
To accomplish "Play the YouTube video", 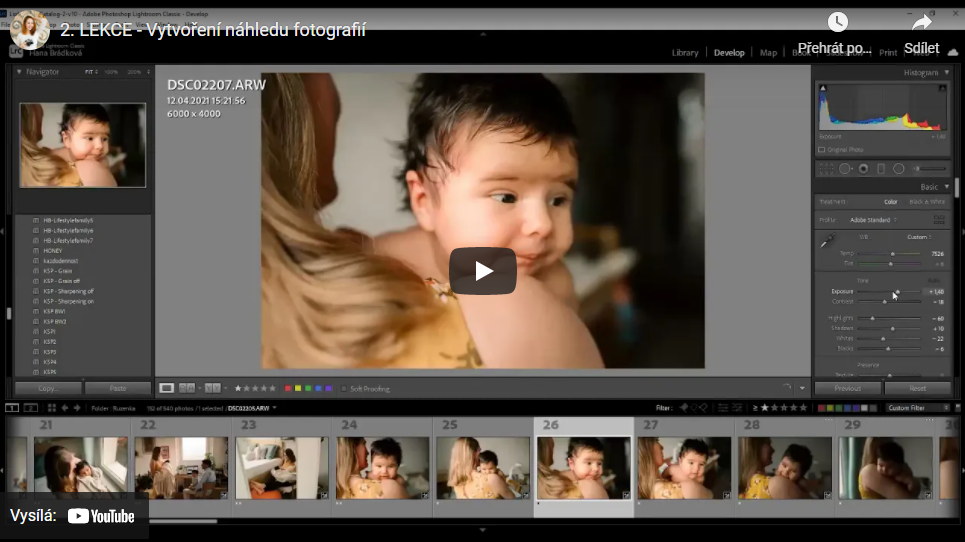I will coord(482,271).
